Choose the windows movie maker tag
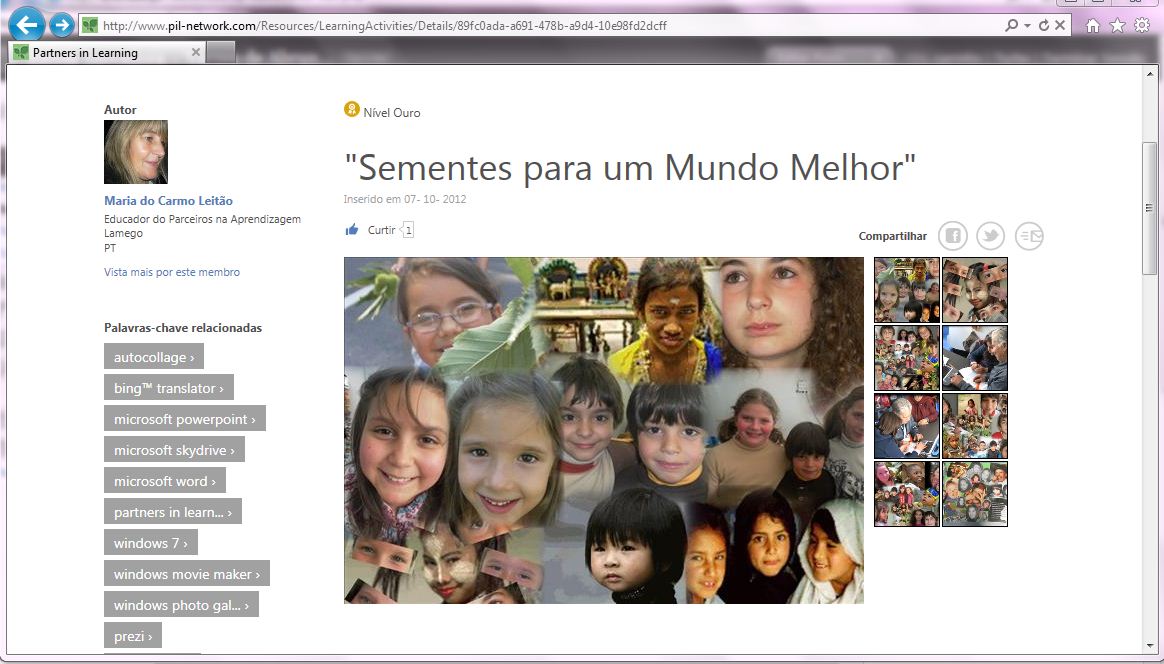Viewport: 1164px width, 664px height. tap(186, 574)
